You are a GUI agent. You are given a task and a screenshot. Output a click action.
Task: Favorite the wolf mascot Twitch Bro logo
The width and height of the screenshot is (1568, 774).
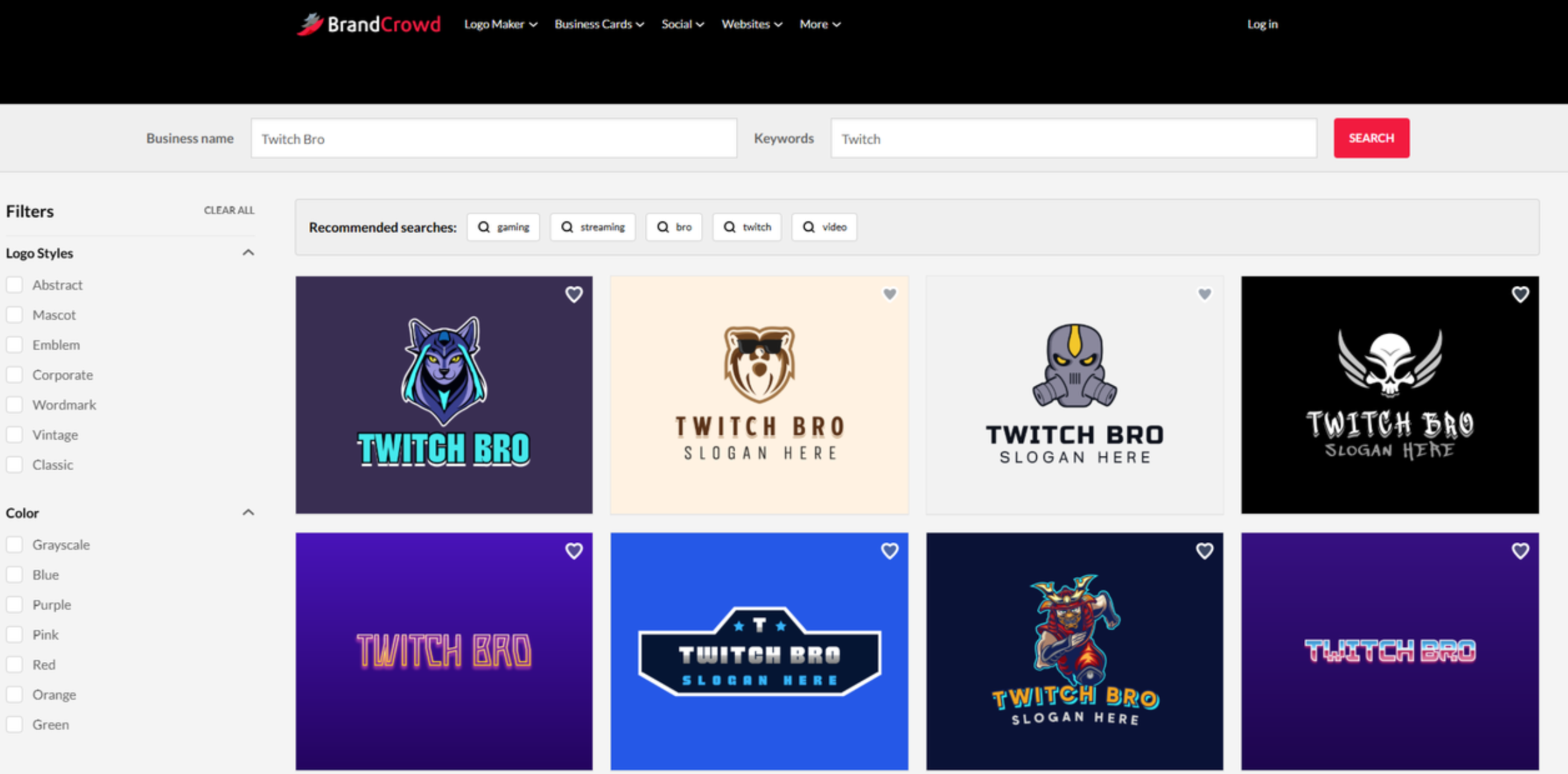(574, 295)
